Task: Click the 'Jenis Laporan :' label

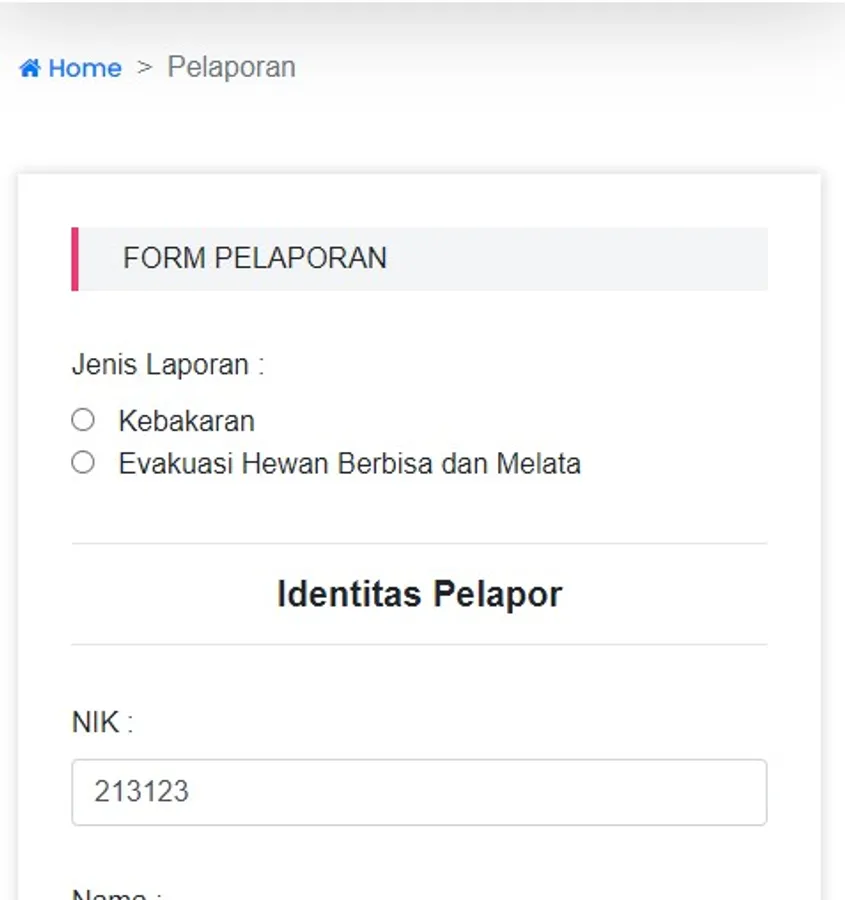Action: coord(167,364)
